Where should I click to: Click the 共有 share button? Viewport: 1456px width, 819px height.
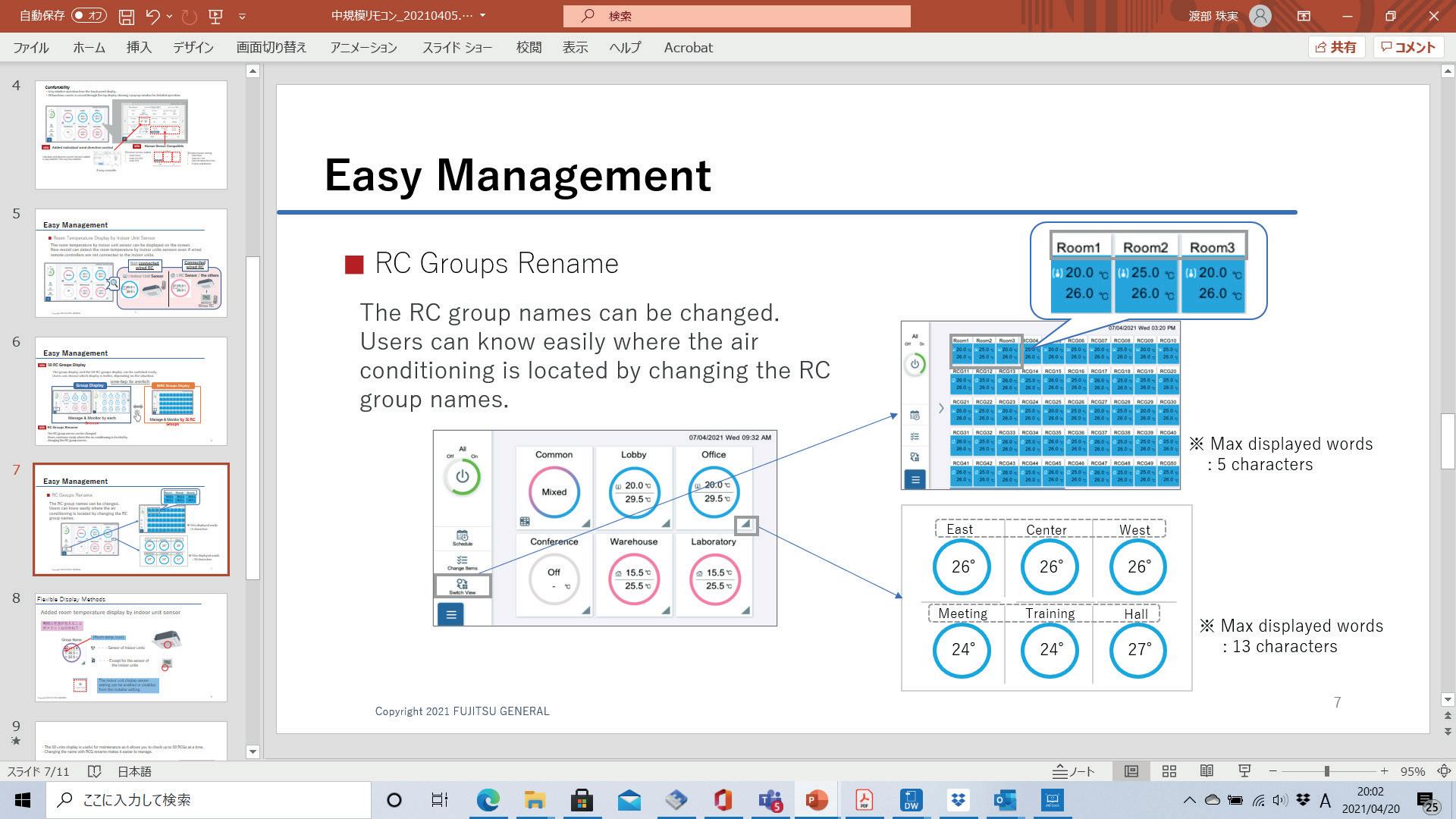1335,47
